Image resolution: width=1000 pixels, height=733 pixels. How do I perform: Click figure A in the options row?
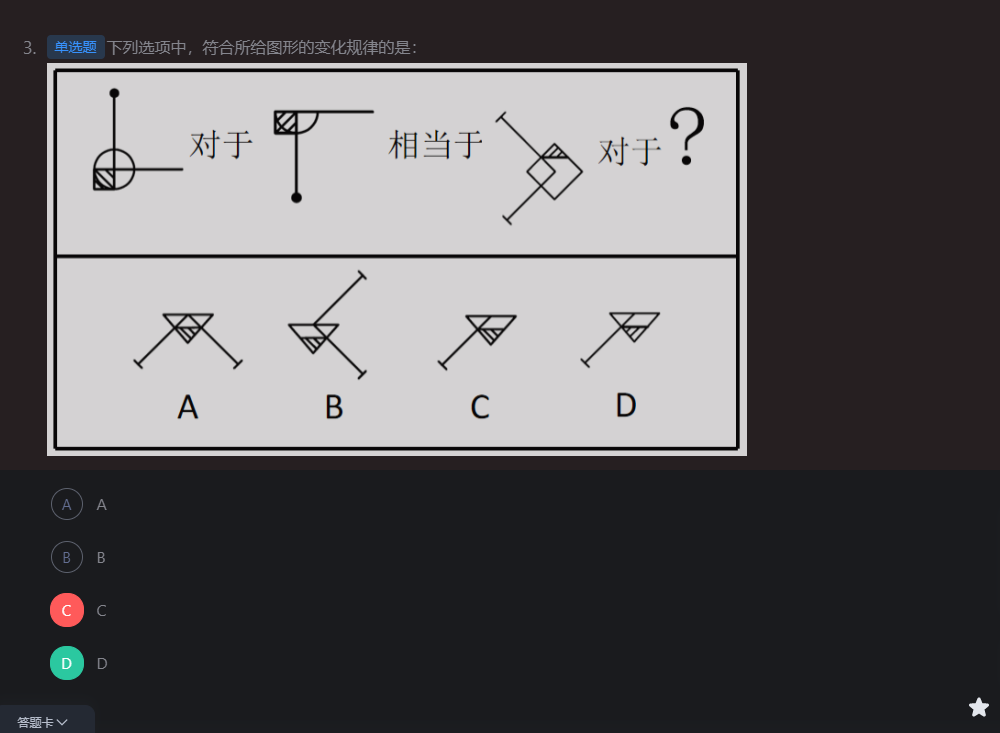tap(188, 340)
